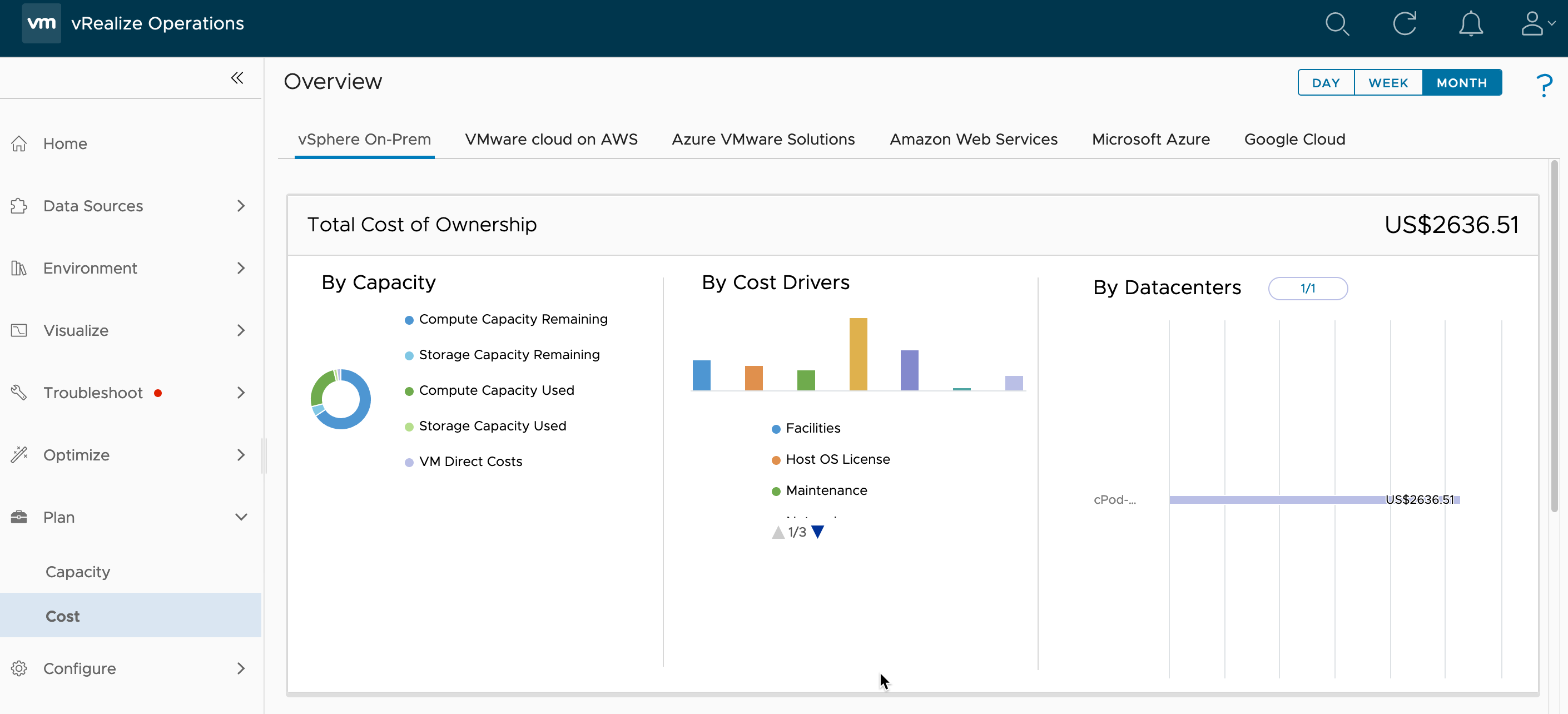This screenshot has width=1568, height=714.
Task: Switch to Microsoft Azure tab
Action: [1150, 140]
